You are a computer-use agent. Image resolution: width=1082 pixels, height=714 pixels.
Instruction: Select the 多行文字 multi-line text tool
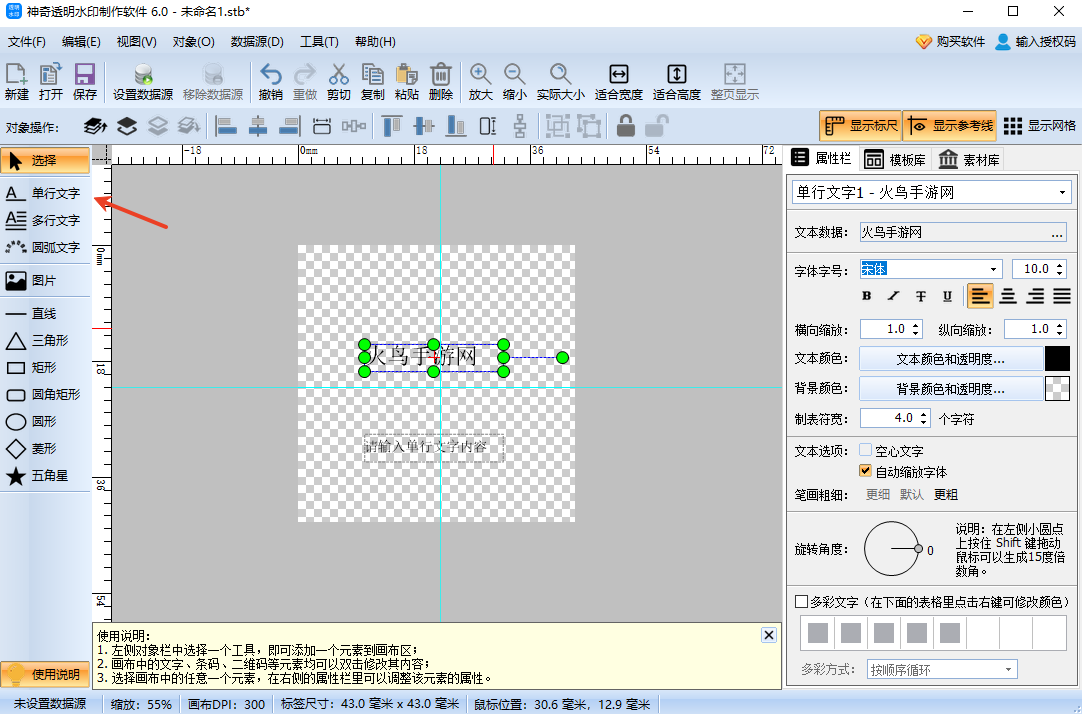coord(45,220)
